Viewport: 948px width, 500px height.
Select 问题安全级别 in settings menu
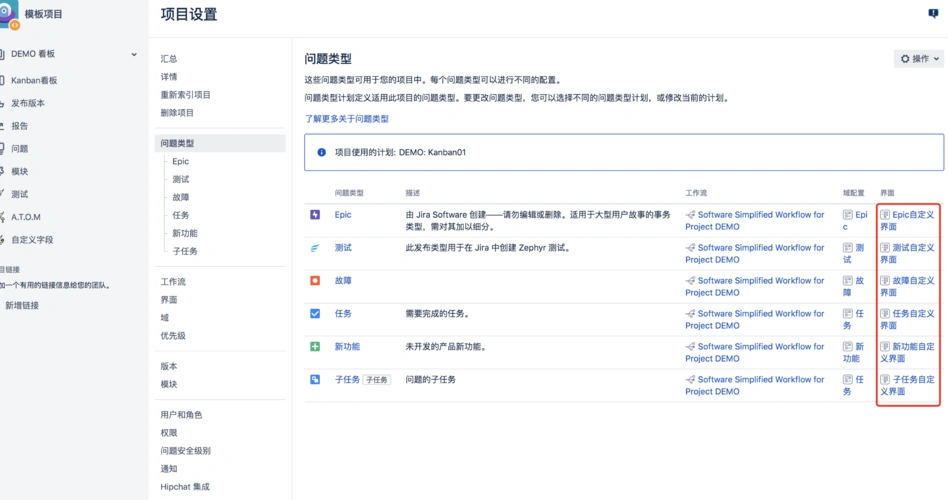(x=186, y=451)
